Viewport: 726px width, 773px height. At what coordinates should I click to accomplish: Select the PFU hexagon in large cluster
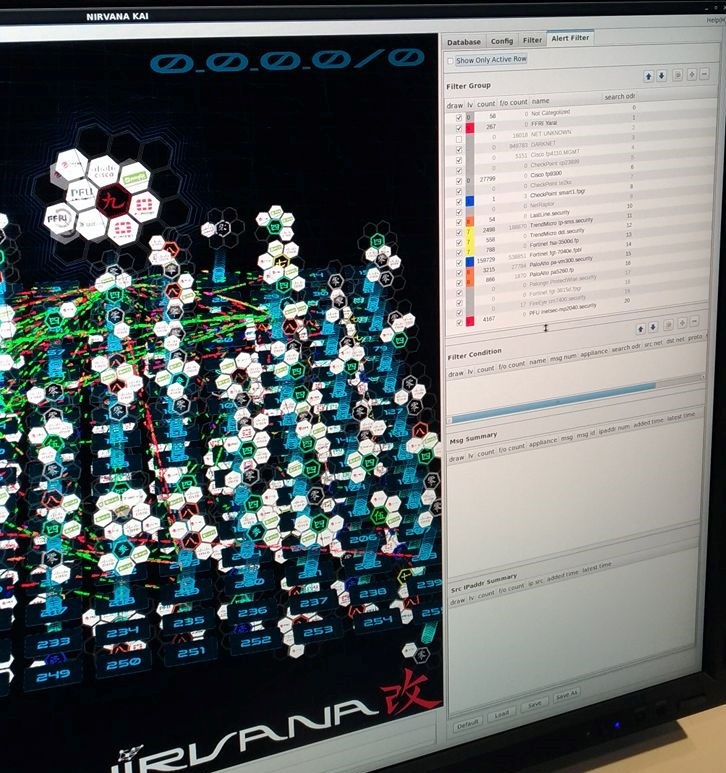click(82, 193)
